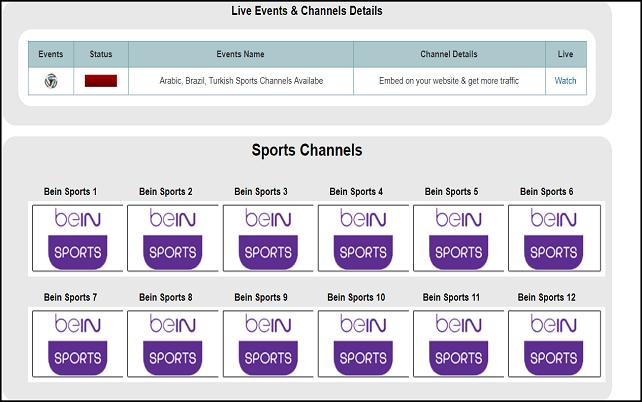Screen dimensions: 642x402
Task: Click the Events Name column header
Action: (x=241, y=54)
